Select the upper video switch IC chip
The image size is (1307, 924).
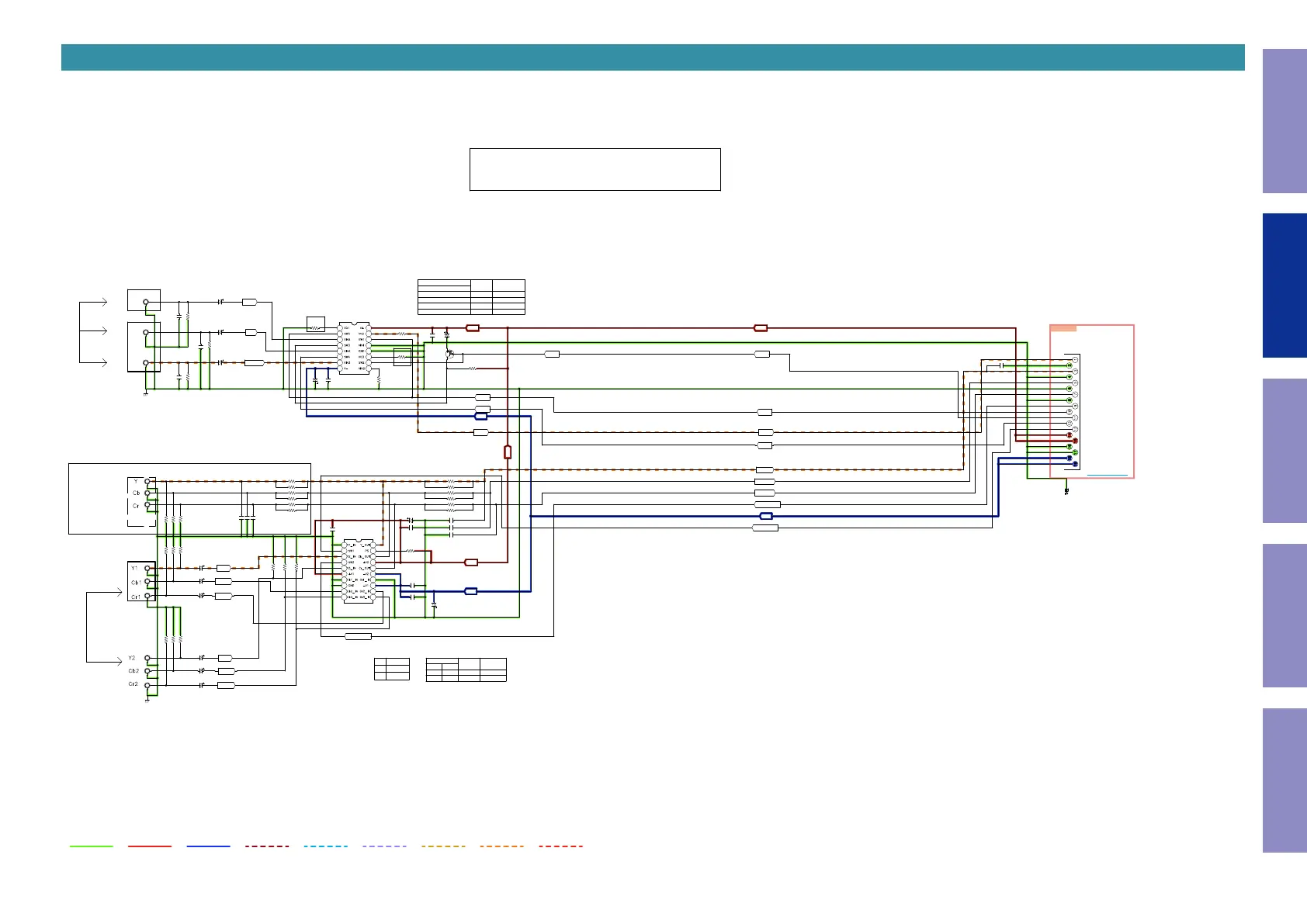(x=354, y=348)
